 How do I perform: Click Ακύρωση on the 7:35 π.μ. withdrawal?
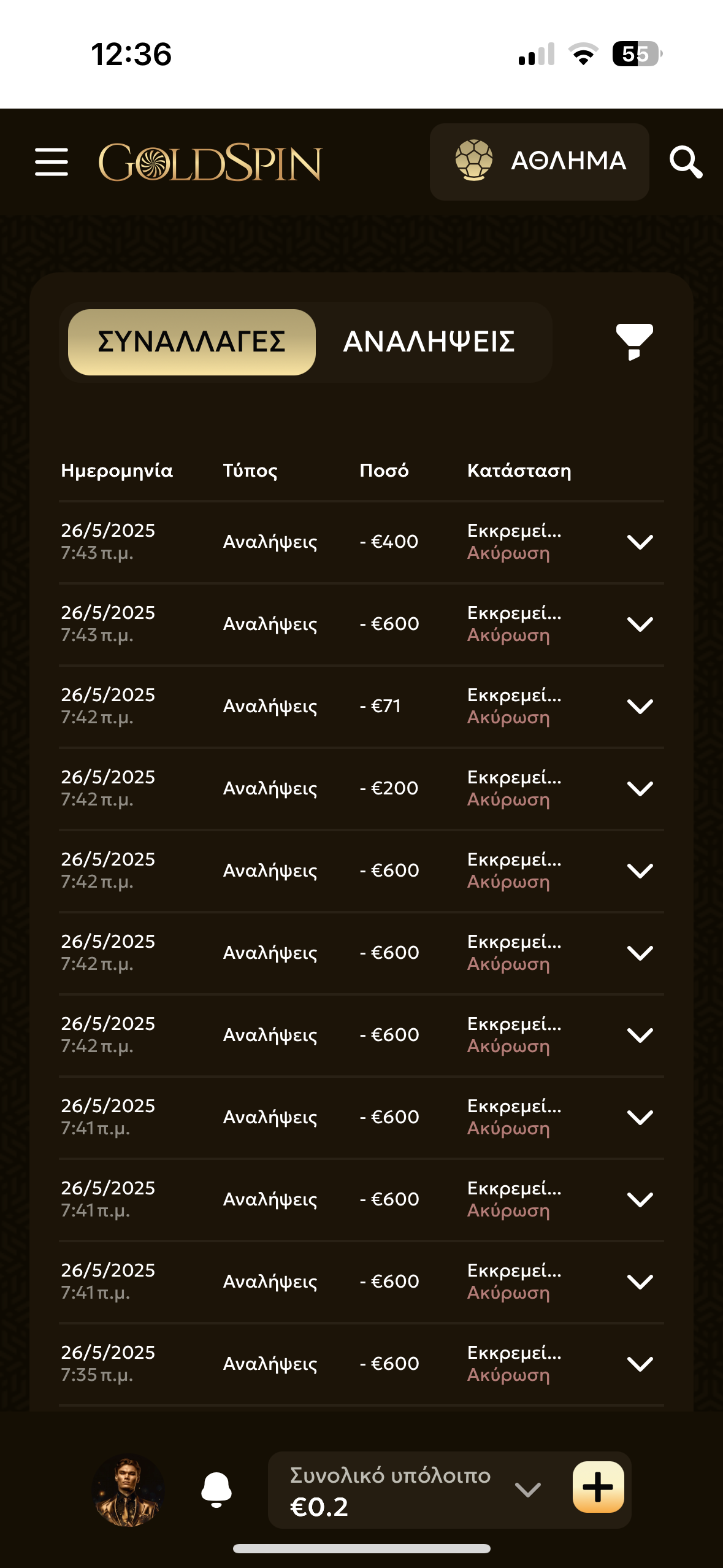point(508,1375)
